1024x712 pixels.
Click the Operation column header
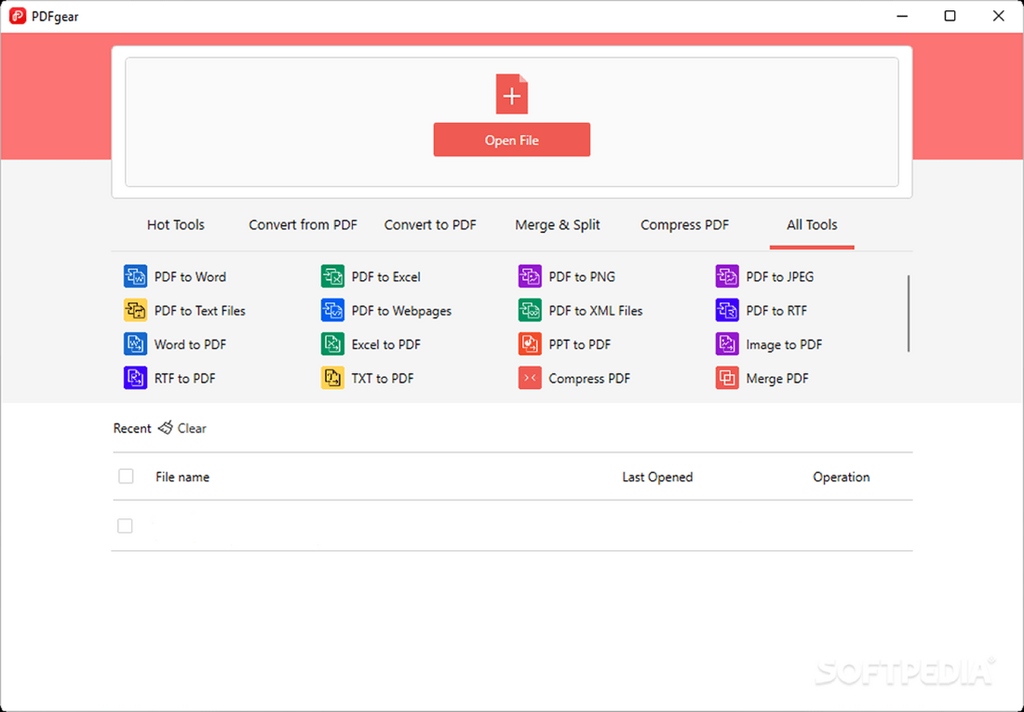click(x=841, y=477)
